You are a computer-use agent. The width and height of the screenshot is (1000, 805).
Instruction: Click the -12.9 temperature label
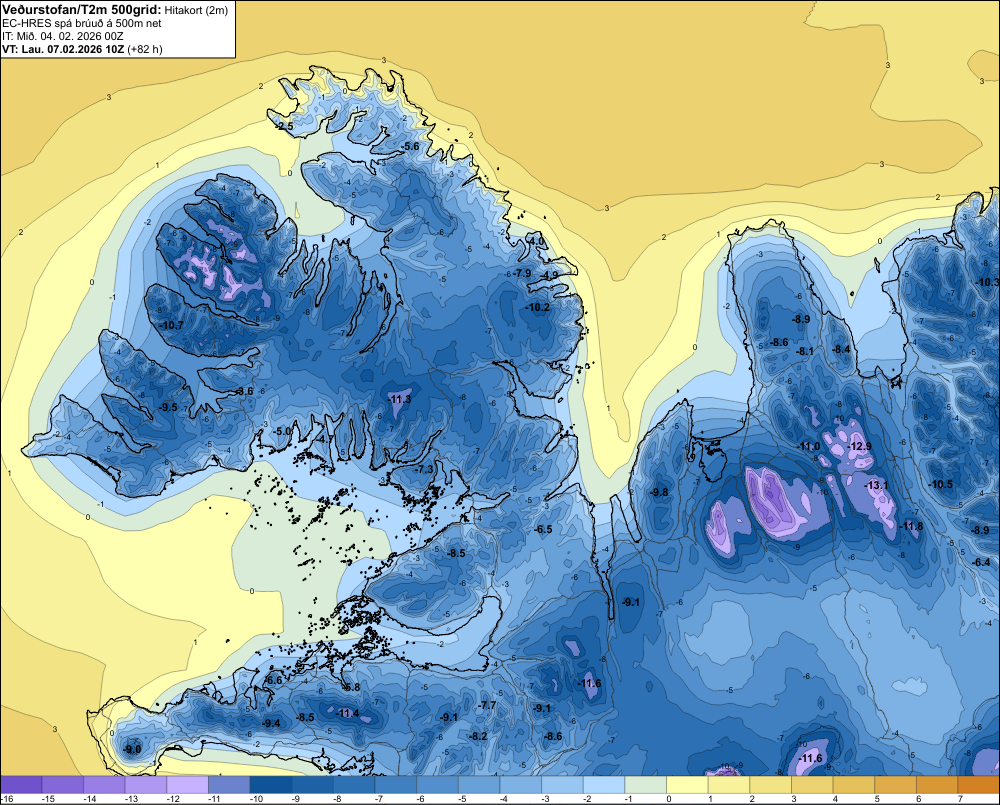point(860,447)
